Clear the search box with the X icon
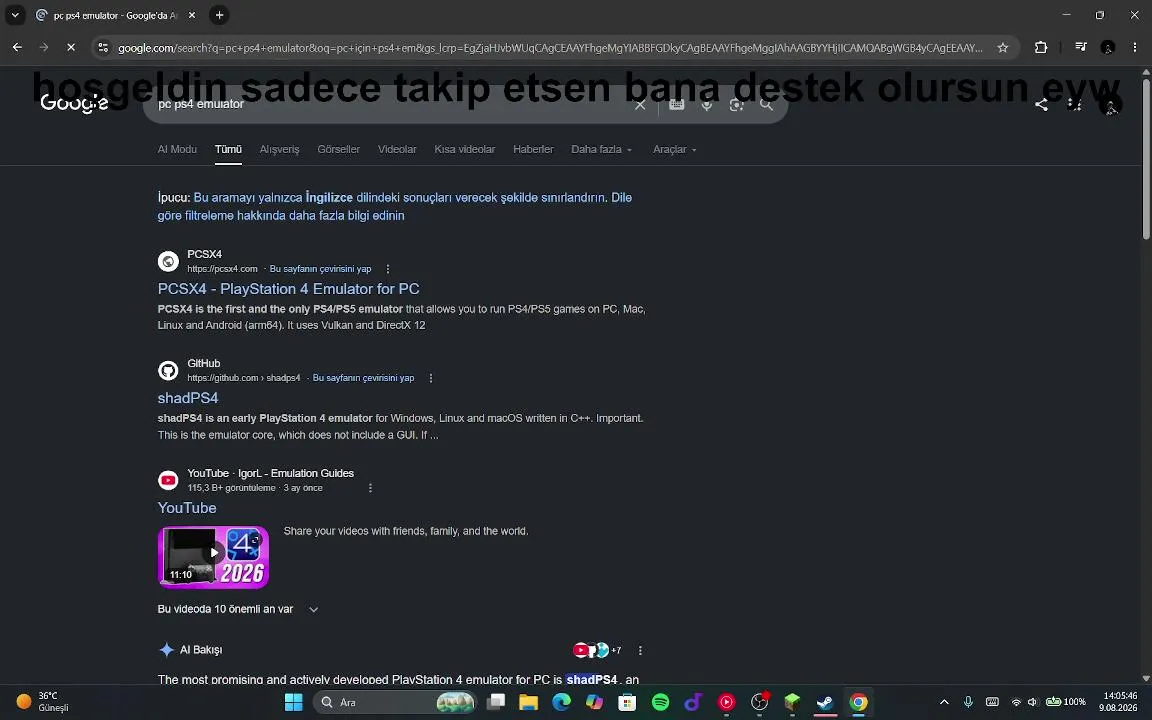1152x720 pixels. tap(640, 105)
